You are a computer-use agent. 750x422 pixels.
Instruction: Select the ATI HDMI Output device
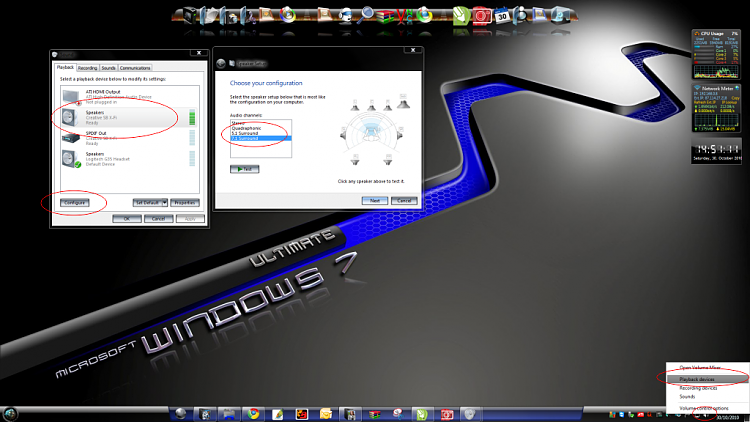(x=129, y=97)
